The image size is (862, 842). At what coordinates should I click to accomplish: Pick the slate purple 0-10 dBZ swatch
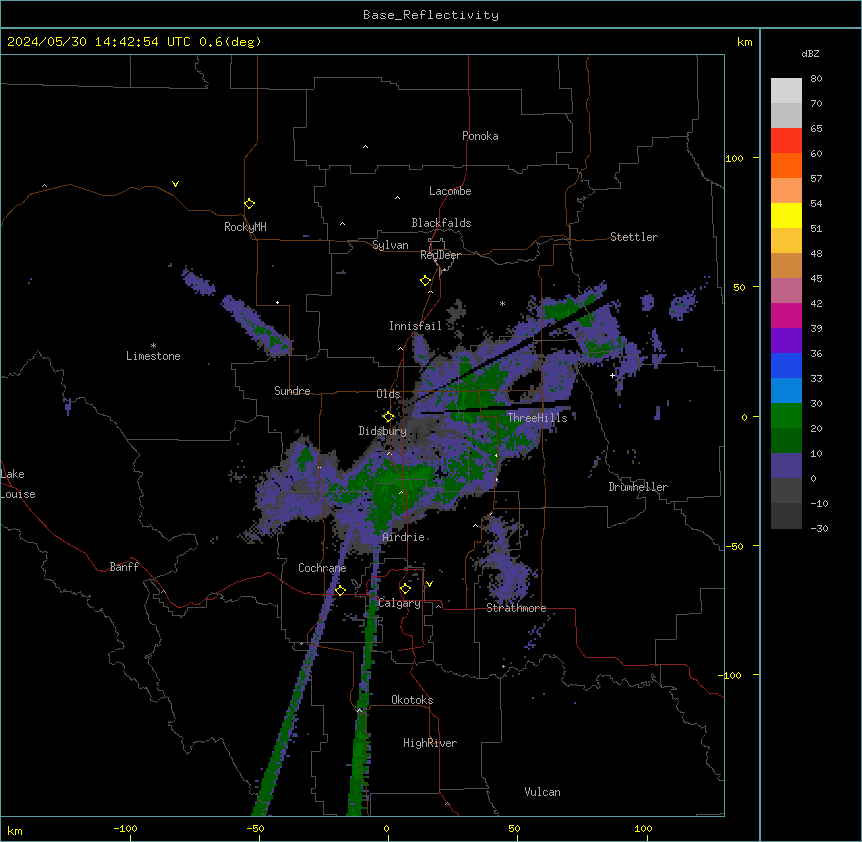786,466
